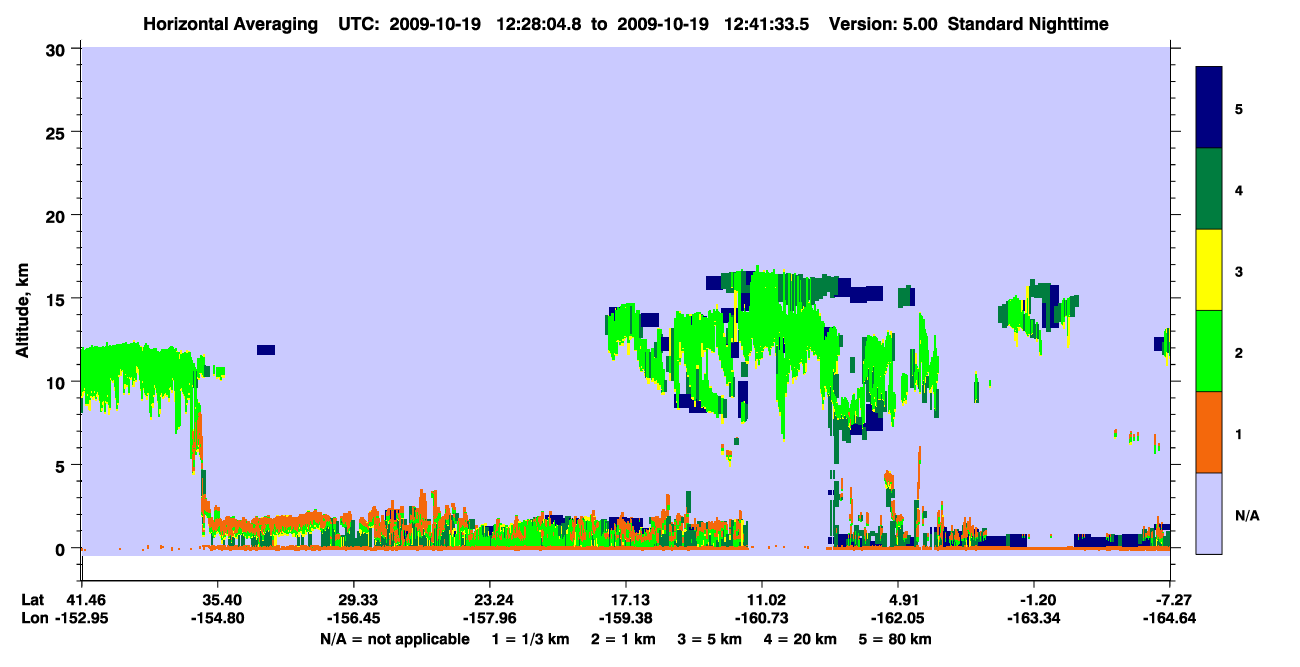Viewport: 1300px width, 667px height.
Task: Click the 'Lat' row label
Action: [x=33, y=600]
